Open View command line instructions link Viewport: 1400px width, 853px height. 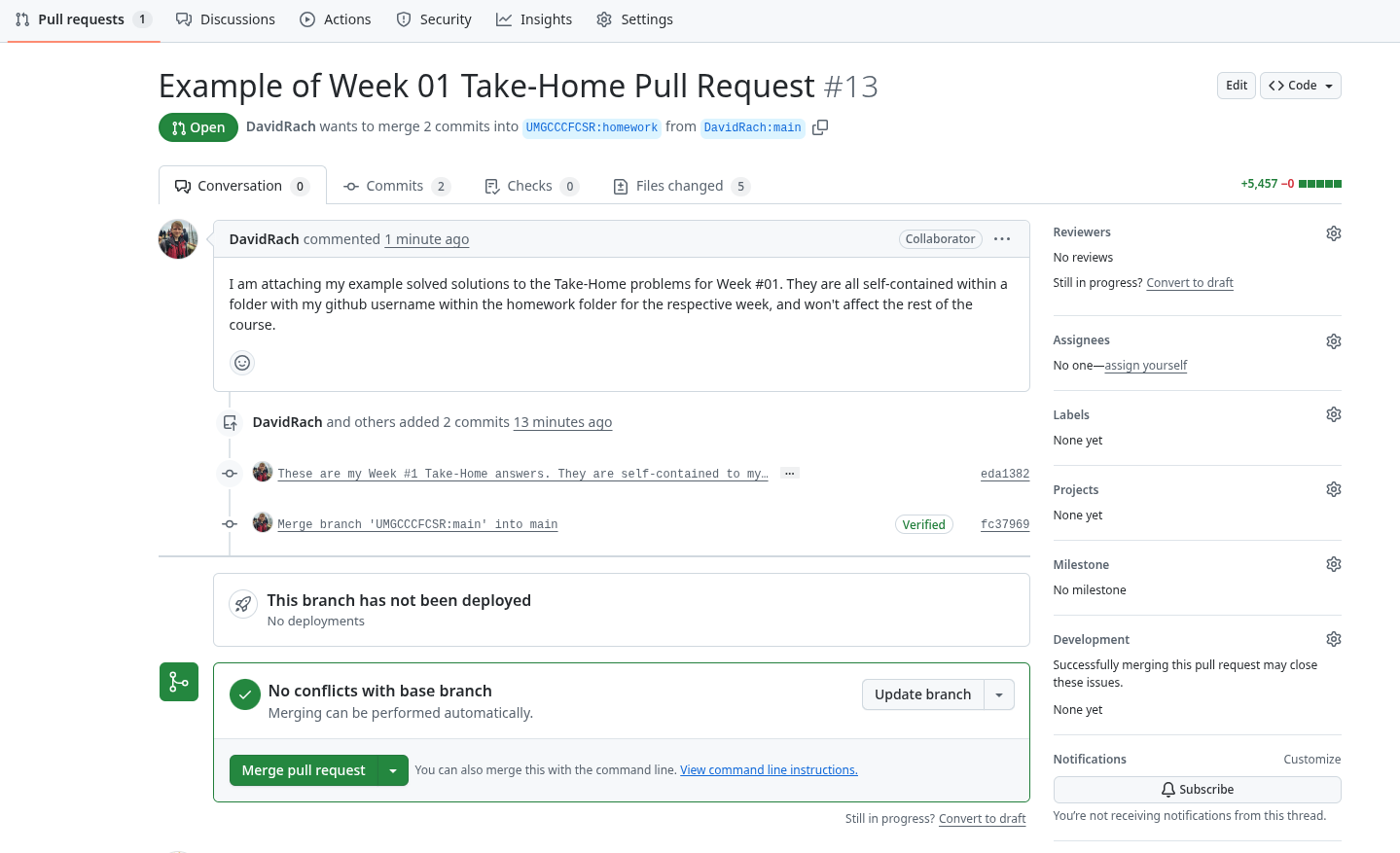(769, 770)
